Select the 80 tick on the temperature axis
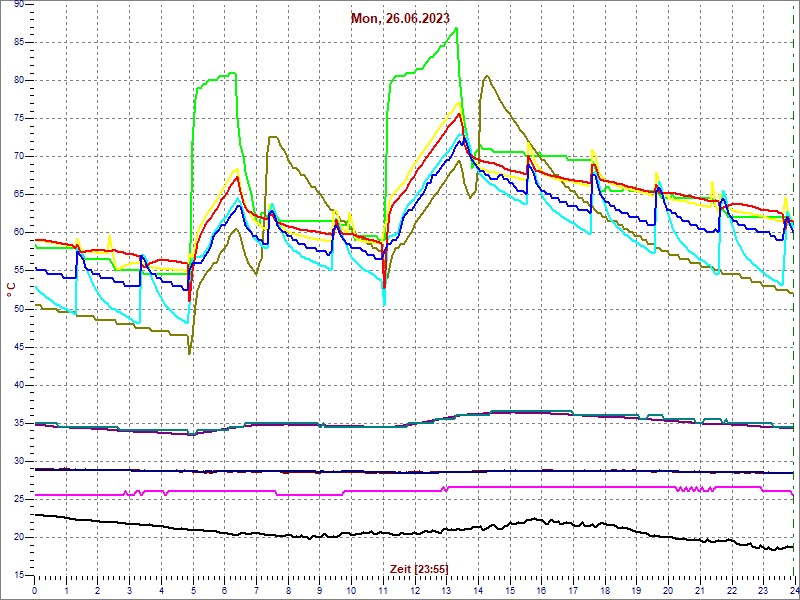The height and width of the screenshot is (600, 800). [x=19, y=81]
